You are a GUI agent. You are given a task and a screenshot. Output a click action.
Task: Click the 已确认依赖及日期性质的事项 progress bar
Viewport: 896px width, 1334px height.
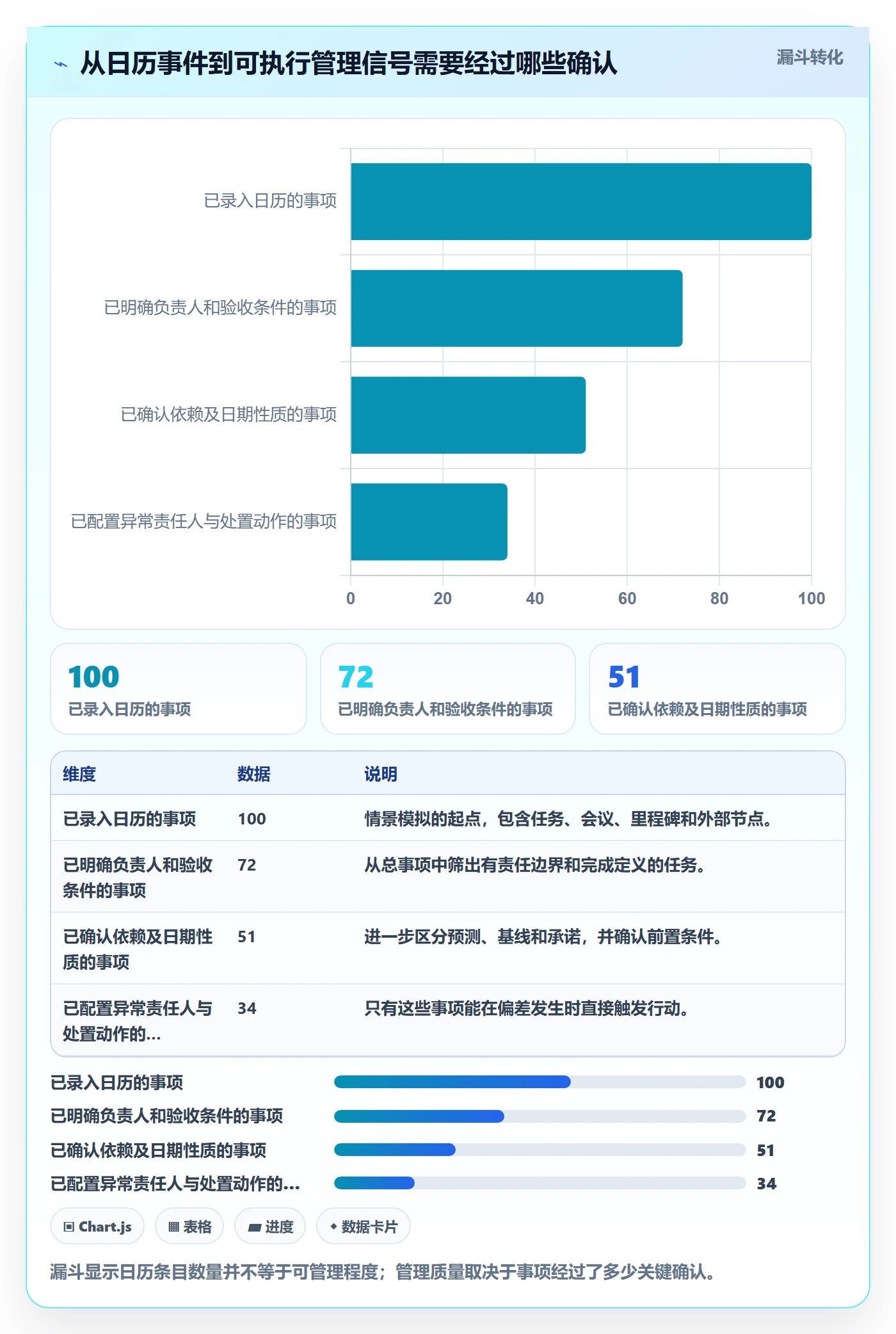click(540, 1150)
